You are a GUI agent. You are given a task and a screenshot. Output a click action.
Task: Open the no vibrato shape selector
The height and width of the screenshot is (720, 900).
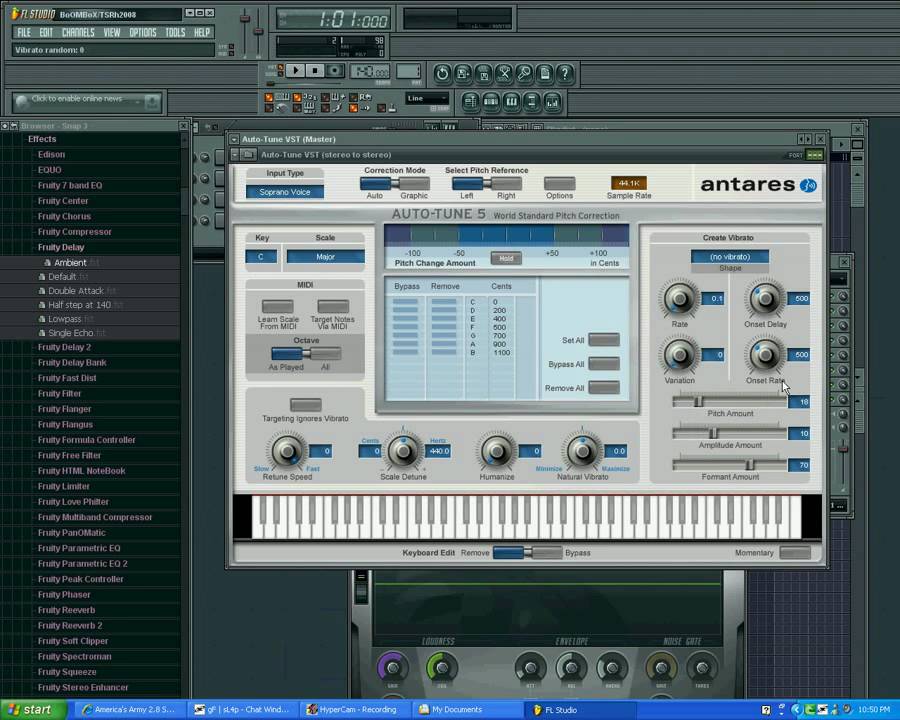(730, 257)
